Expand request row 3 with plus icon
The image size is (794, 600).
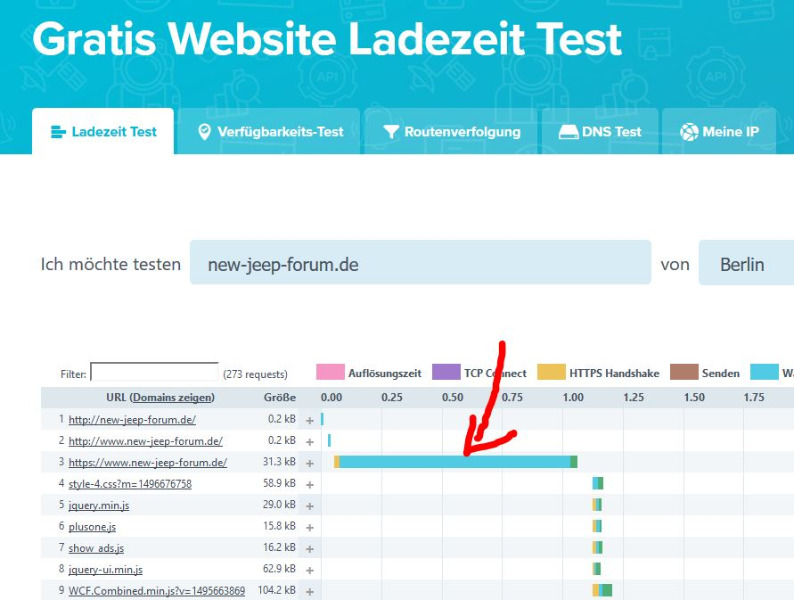click(x=310, y=463)
